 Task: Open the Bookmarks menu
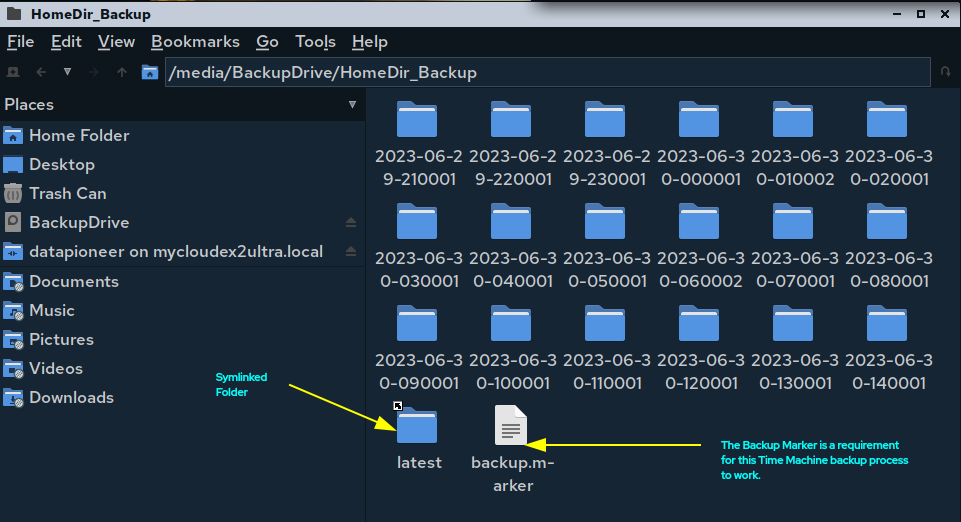coord(195,42)
